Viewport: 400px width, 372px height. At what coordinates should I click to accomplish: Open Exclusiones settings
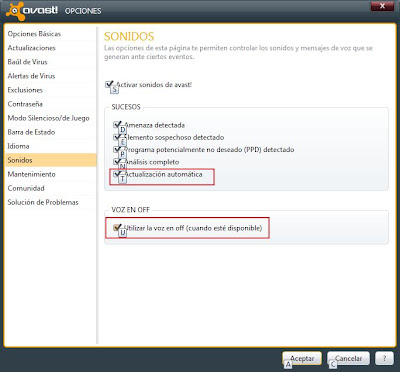click(x=25, y=90)
